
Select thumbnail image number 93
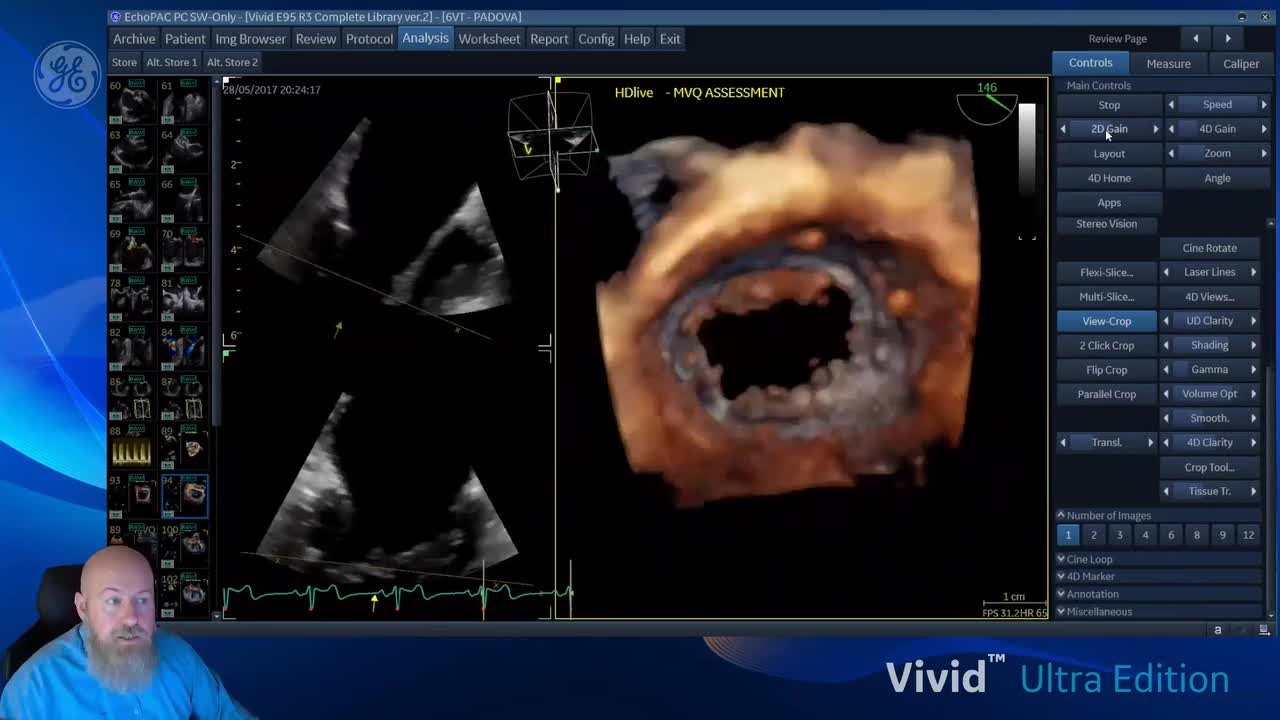[132, 496]
